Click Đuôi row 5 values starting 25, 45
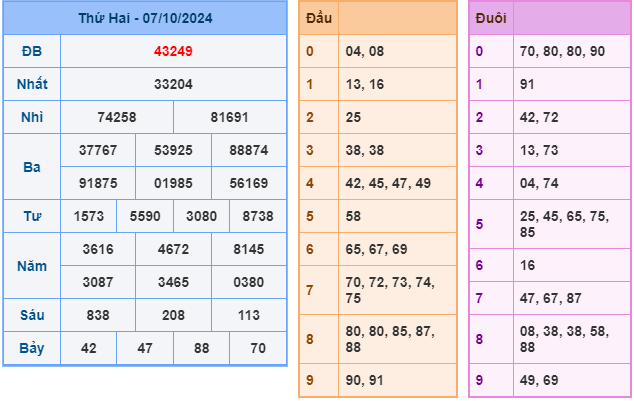The width and height of the screenshot is (634, 401). 564,224
